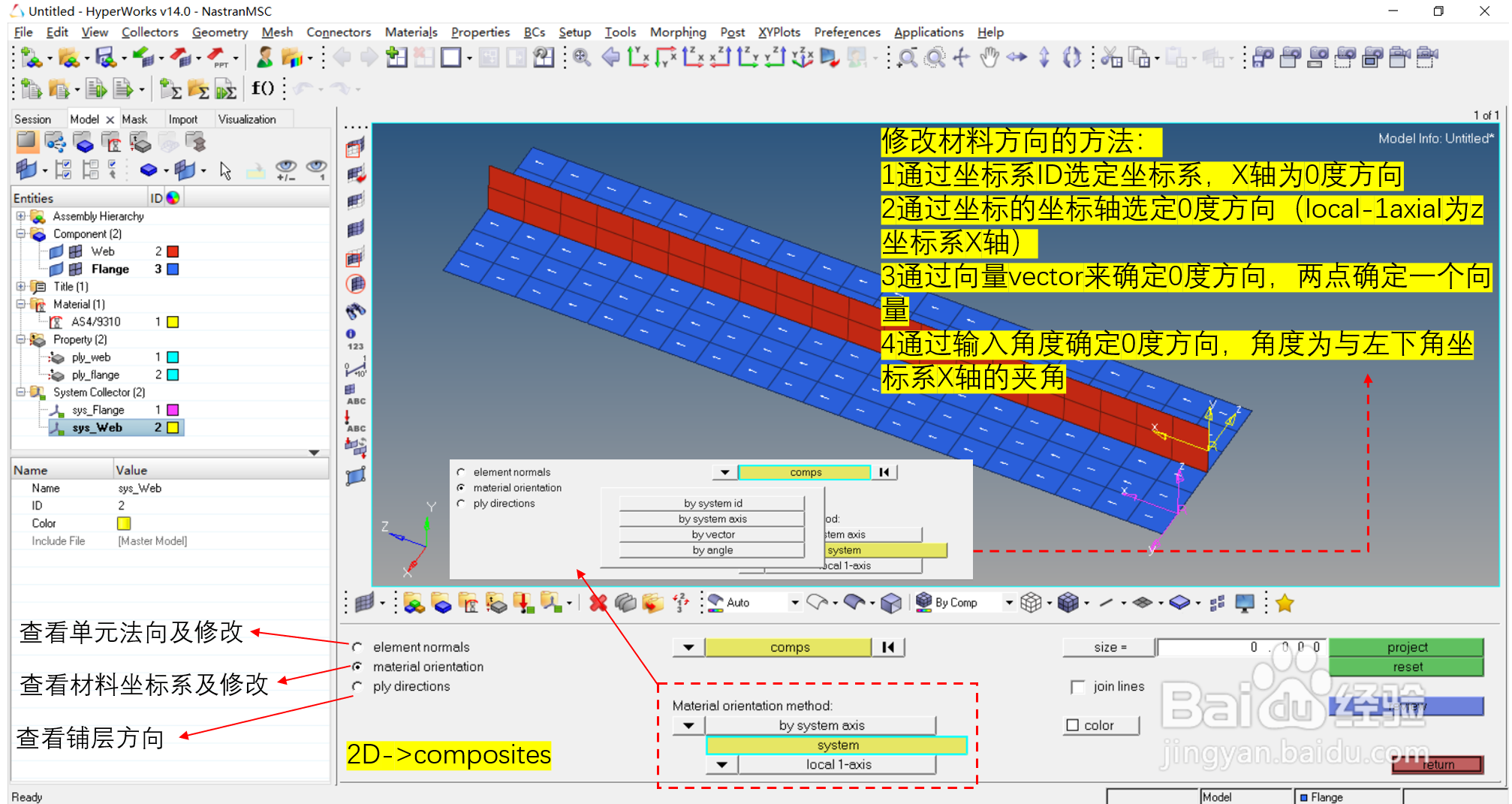Click the circle zoom magnifier icon
The width and height of the screenshot is (1512, 804).
(x=935, y=57)
